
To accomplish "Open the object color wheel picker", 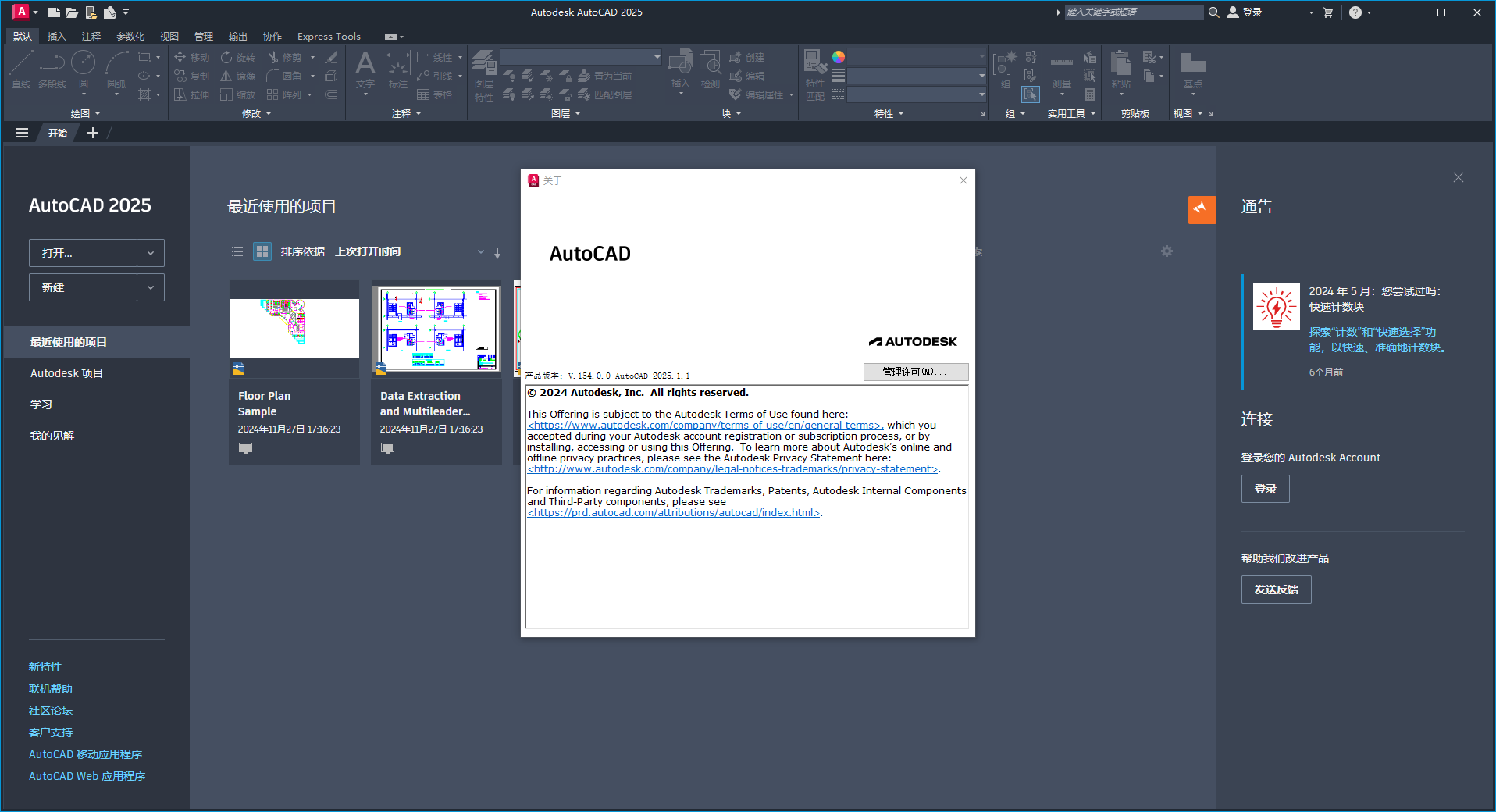I will [838, 56].
